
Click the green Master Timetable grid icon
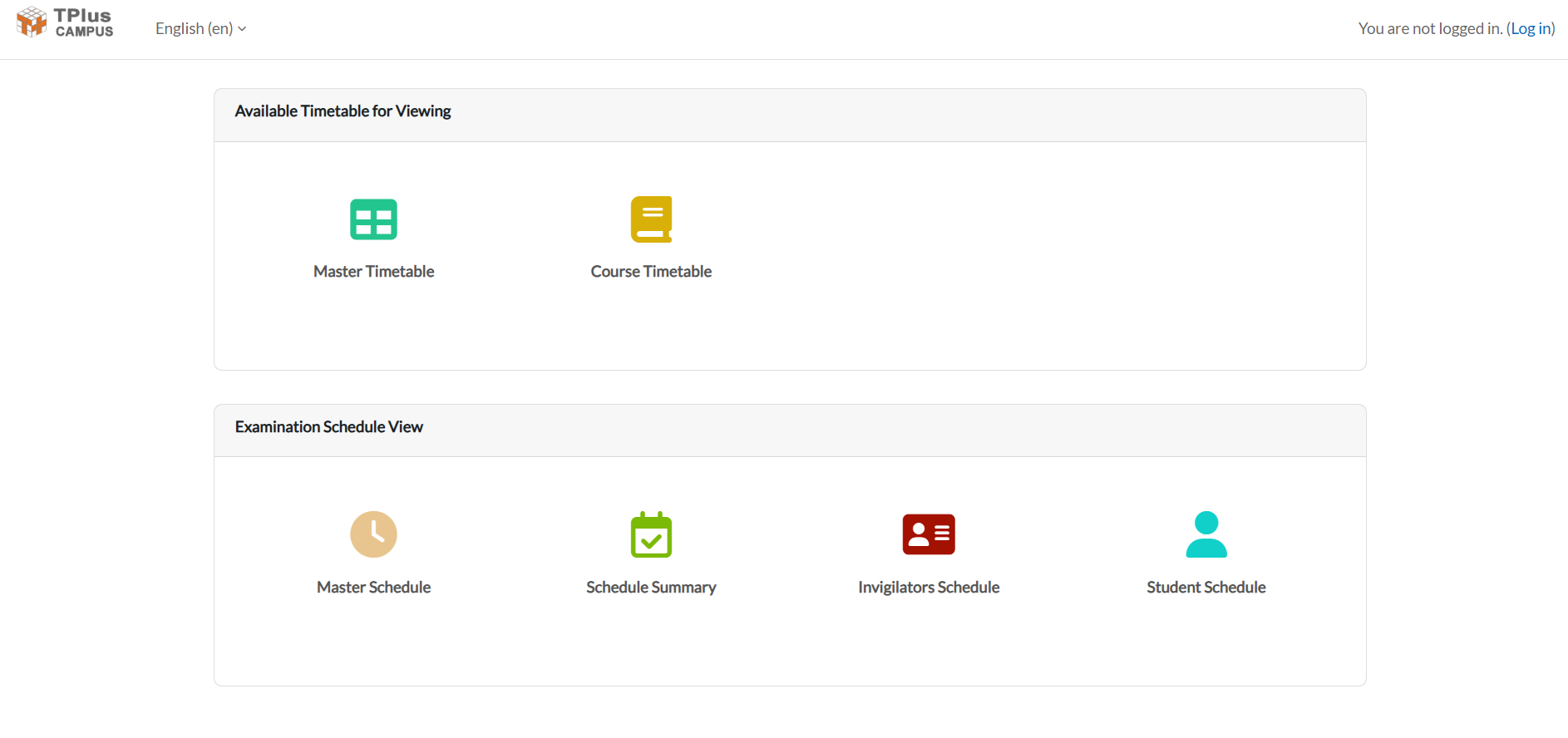click(373, 219)
